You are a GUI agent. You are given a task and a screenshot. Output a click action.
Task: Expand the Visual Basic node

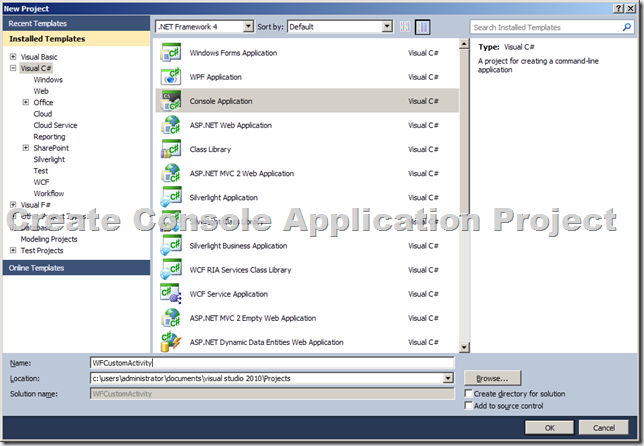[13, 57]
